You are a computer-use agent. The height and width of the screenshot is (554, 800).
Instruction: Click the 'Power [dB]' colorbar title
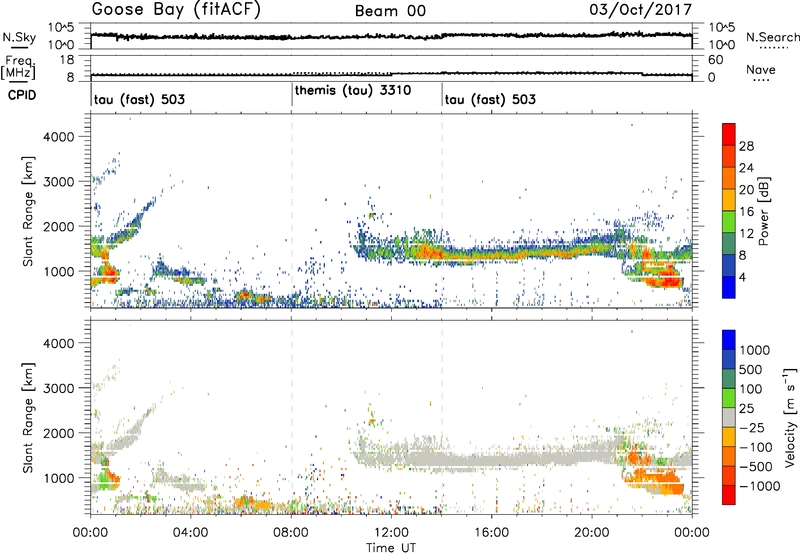pyautogui.click(x=763, y=211)
